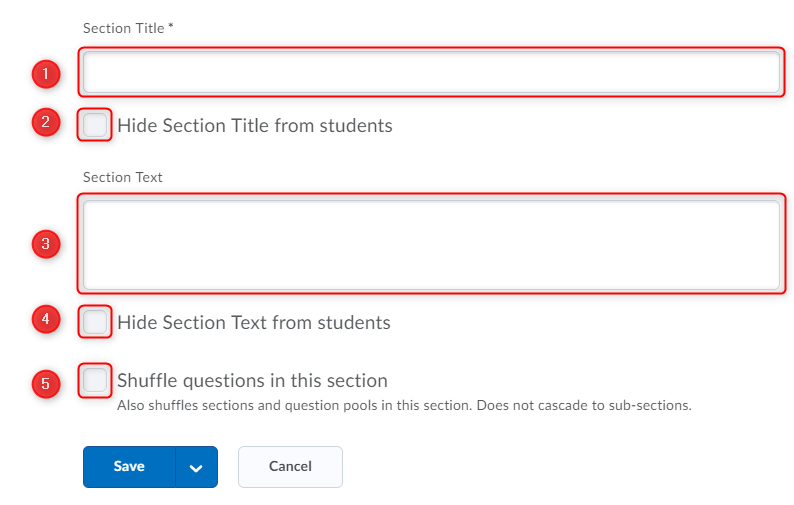Click the "Section Title" field label
Viewport: 794px width, 505px height.
point(123,28)
